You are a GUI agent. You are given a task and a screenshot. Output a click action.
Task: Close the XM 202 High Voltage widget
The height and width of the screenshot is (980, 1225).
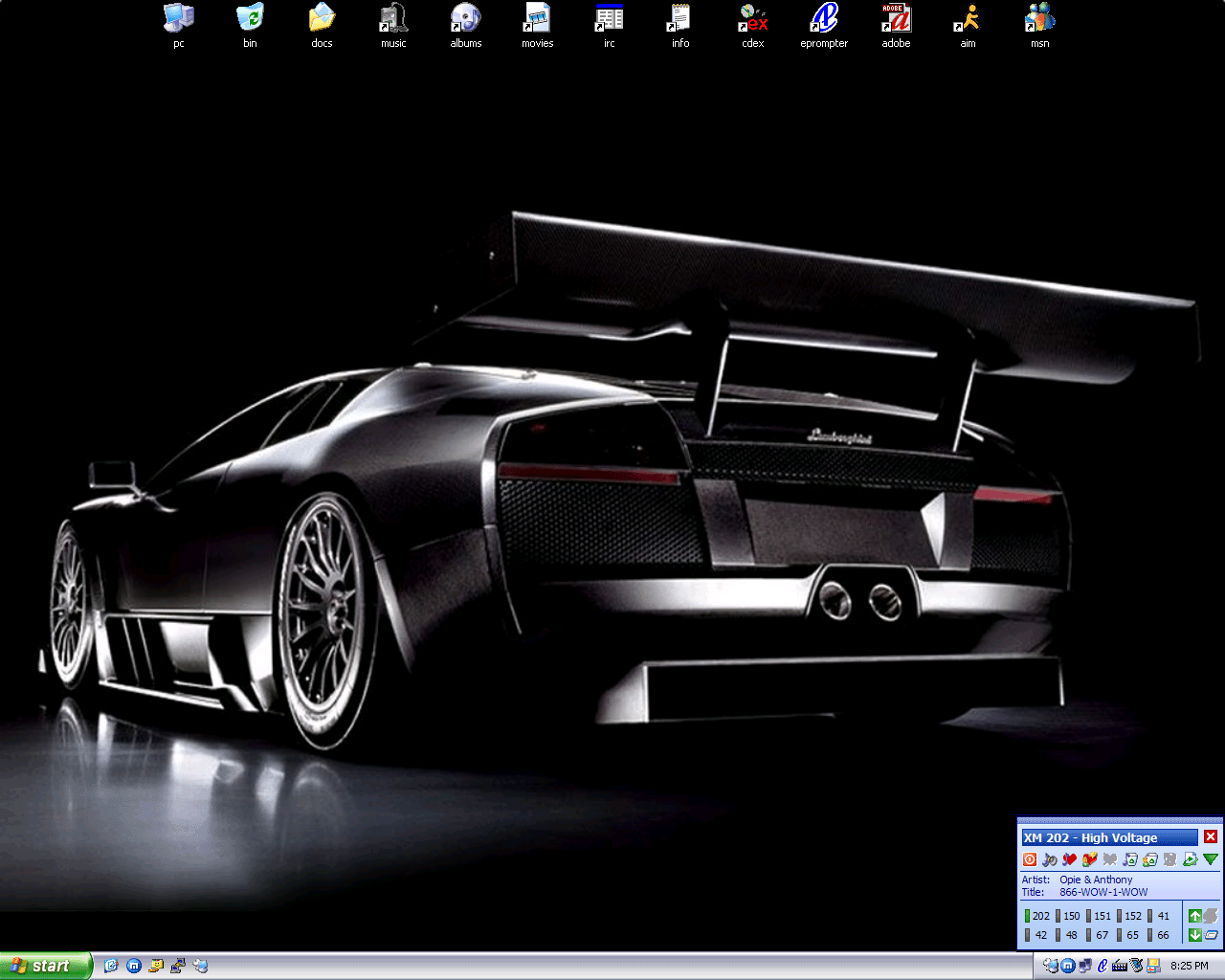1211,837
